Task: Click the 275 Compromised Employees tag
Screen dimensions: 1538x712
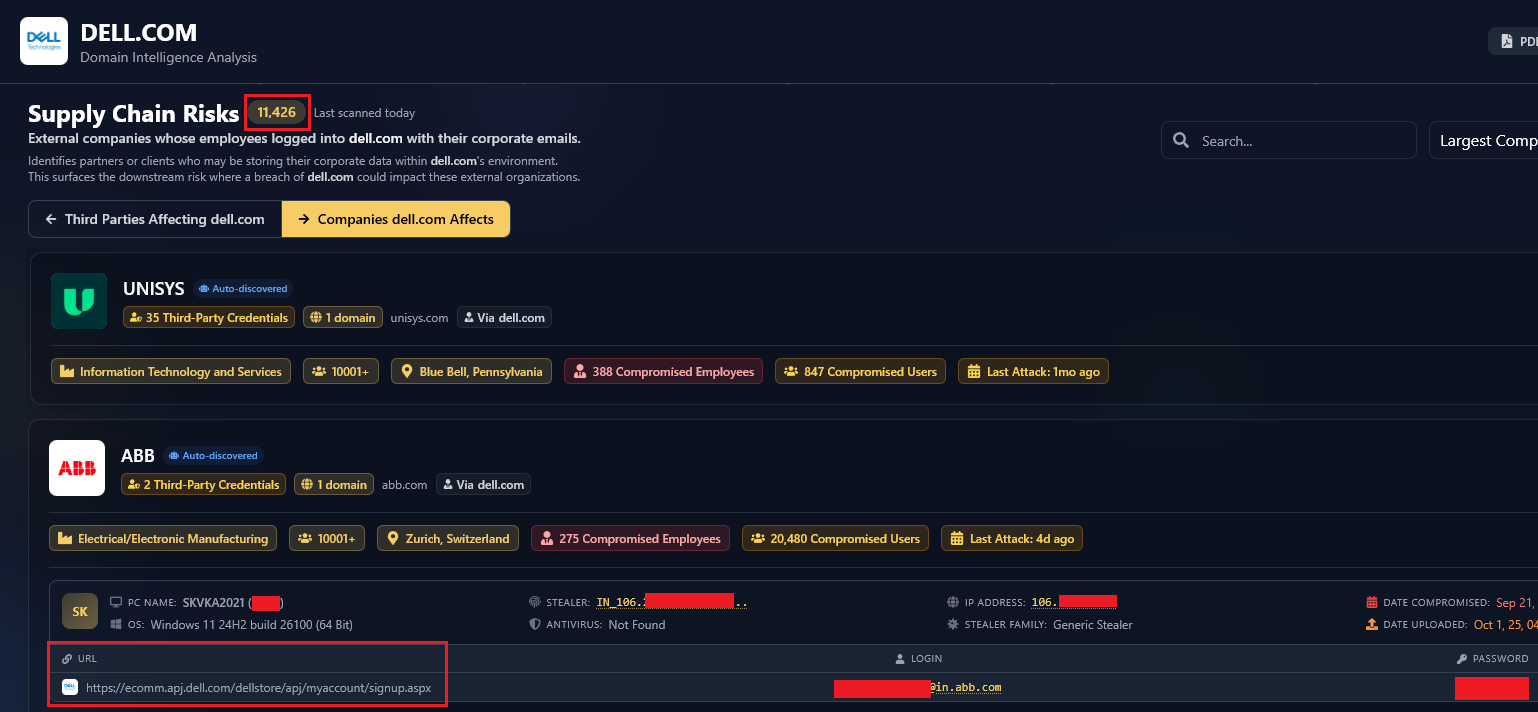Action: pyautogui.click(x=630, y=539)
